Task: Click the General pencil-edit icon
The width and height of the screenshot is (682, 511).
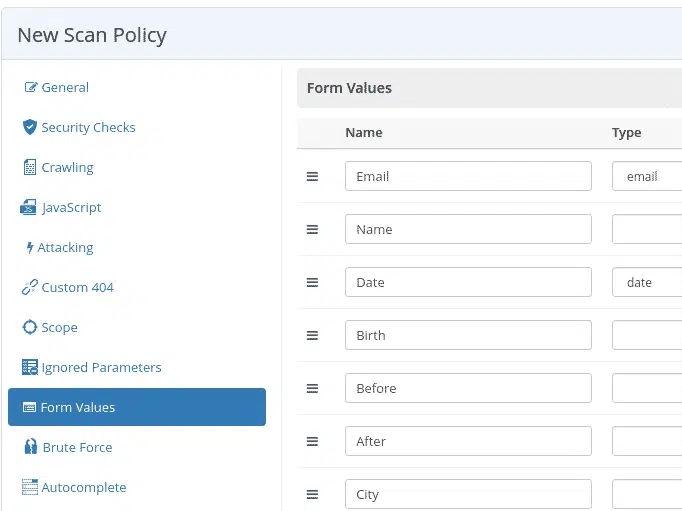Action: coord(30,87)
